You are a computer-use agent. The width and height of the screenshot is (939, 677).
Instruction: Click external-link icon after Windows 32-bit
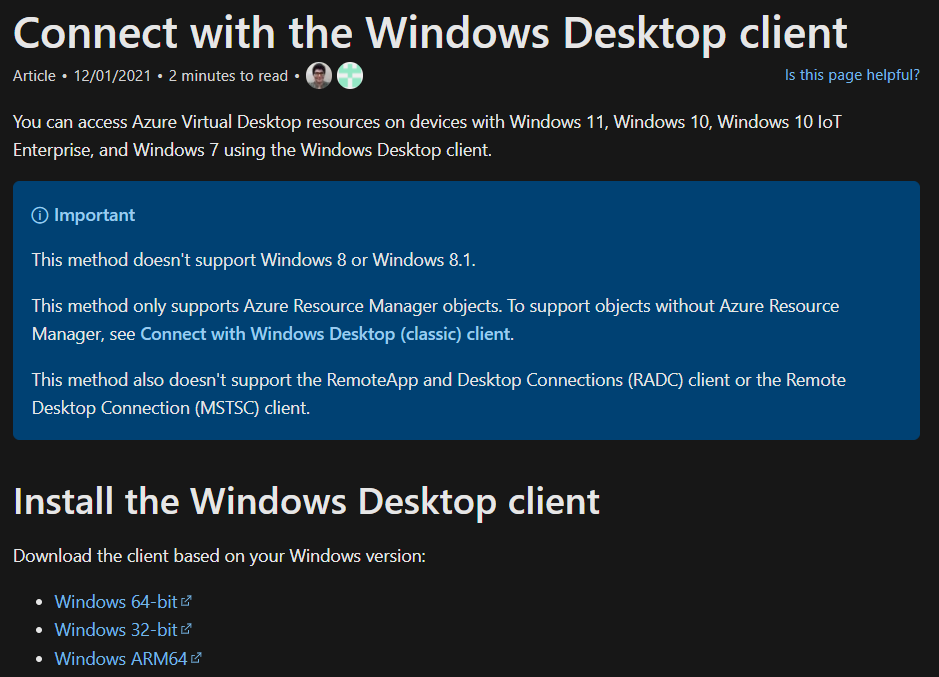point(186,628)
